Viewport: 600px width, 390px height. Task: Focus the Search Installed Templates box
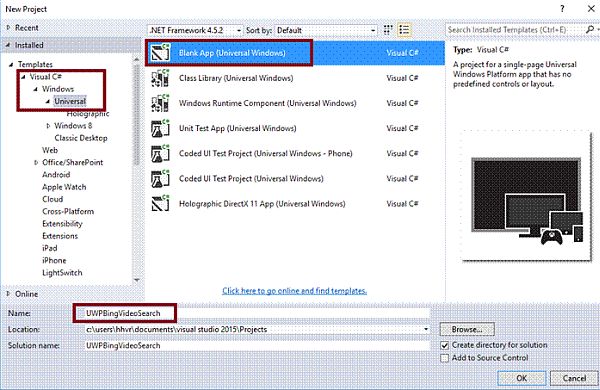(515, 30)
